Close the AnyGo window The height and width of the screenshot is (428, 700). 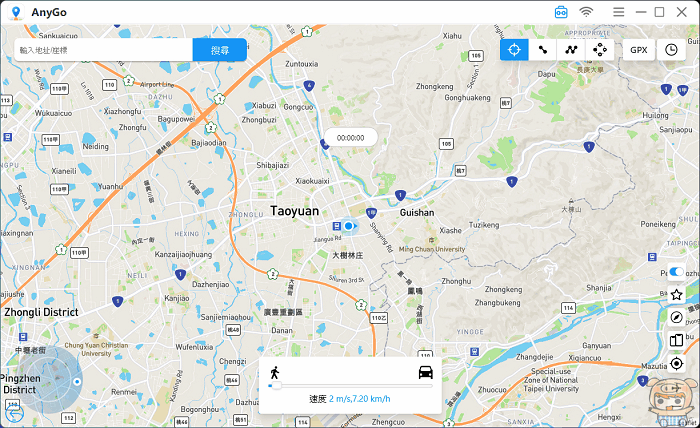click(x=682, y=12)
